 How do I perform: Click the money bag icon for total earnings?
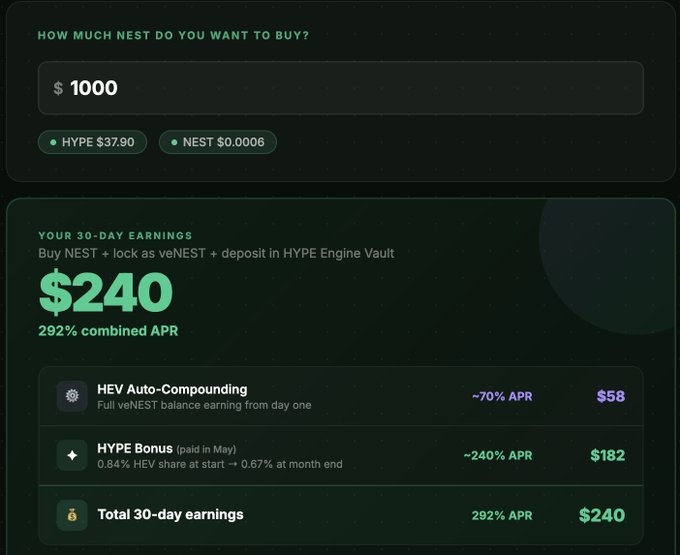72,515
